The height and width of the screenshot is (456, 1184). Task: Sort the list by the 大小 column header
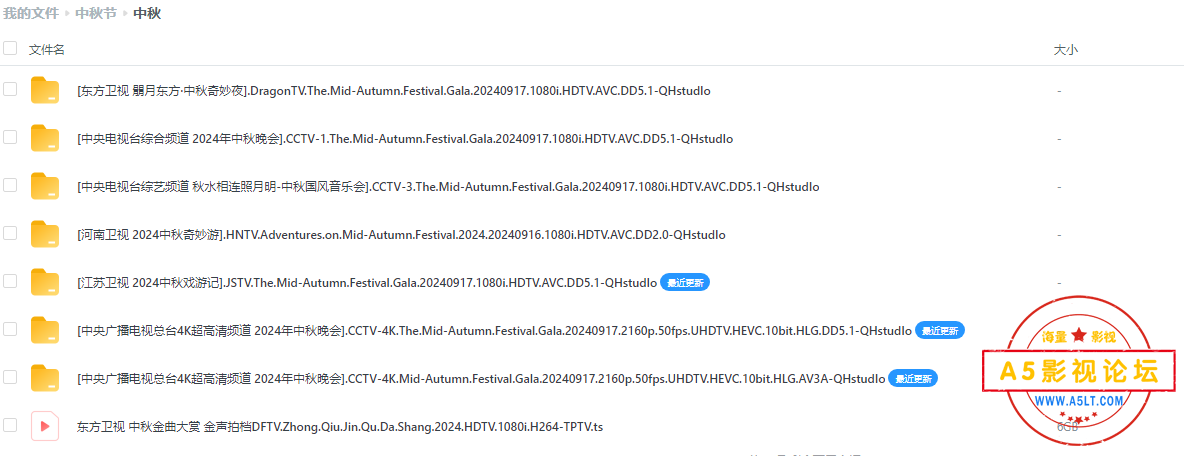1065,50
